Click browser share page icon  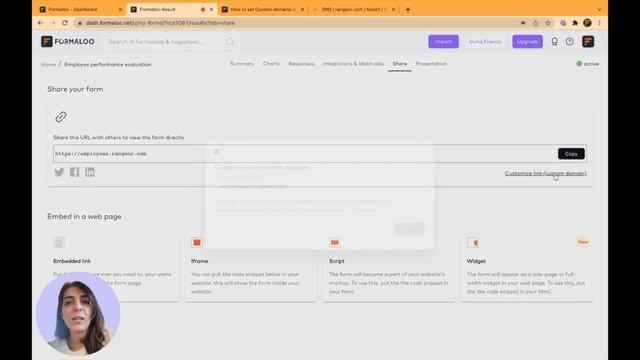click(536, 23)
